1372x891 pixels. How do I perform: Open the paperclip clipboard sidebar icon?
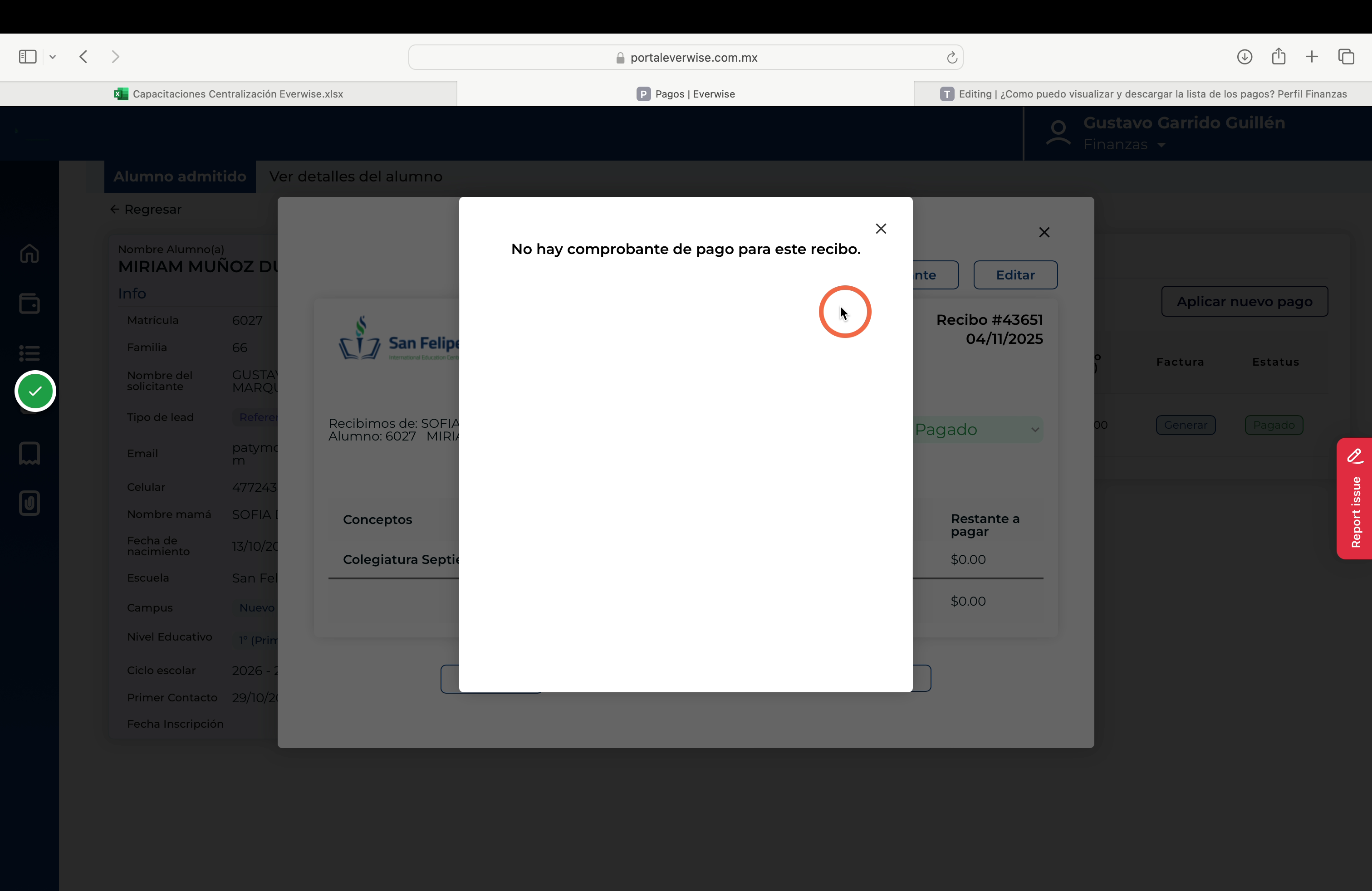(x=29, y=503)
